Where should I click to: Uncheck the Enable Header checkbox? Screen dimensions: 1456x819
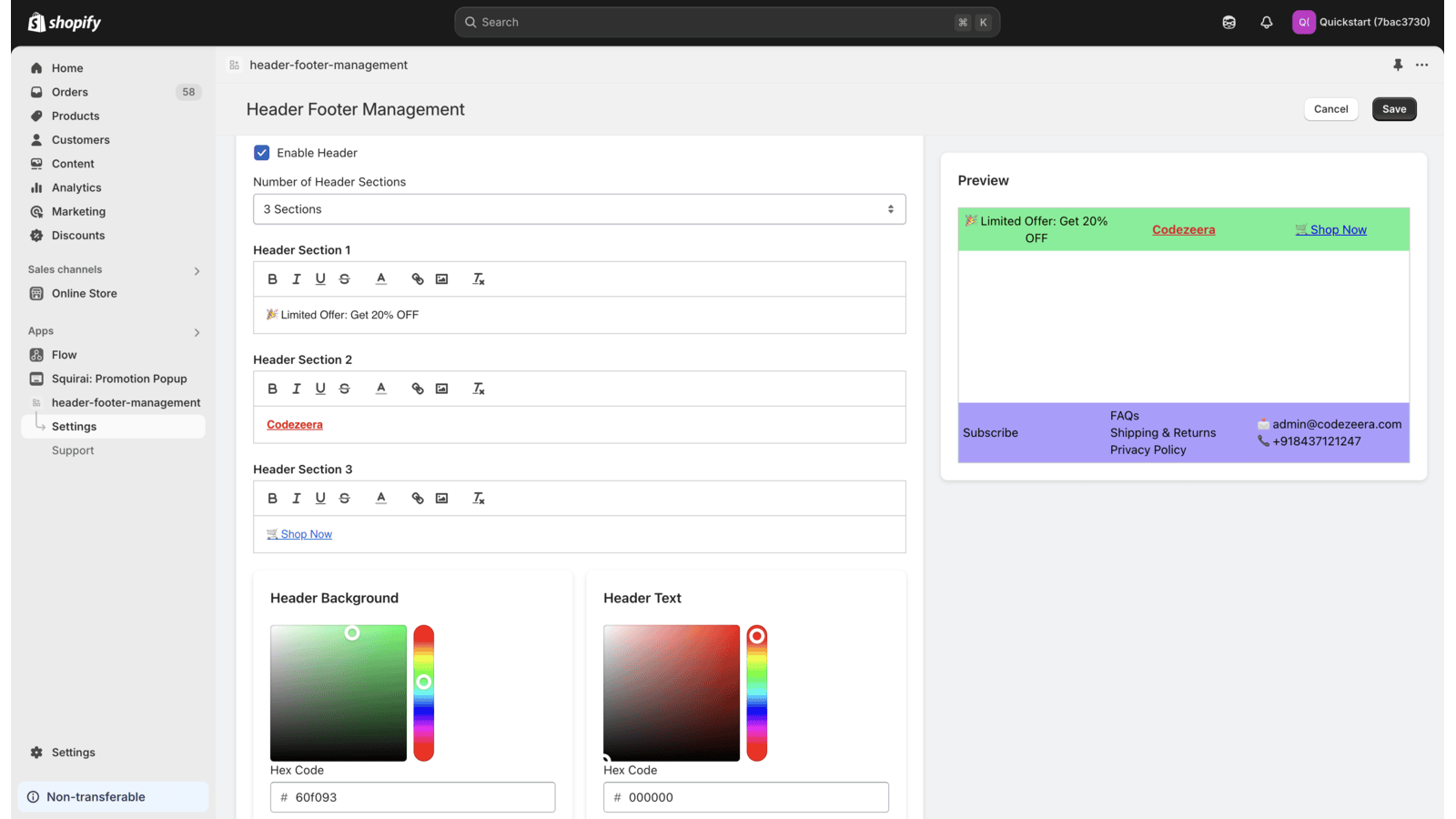(262, 152)
